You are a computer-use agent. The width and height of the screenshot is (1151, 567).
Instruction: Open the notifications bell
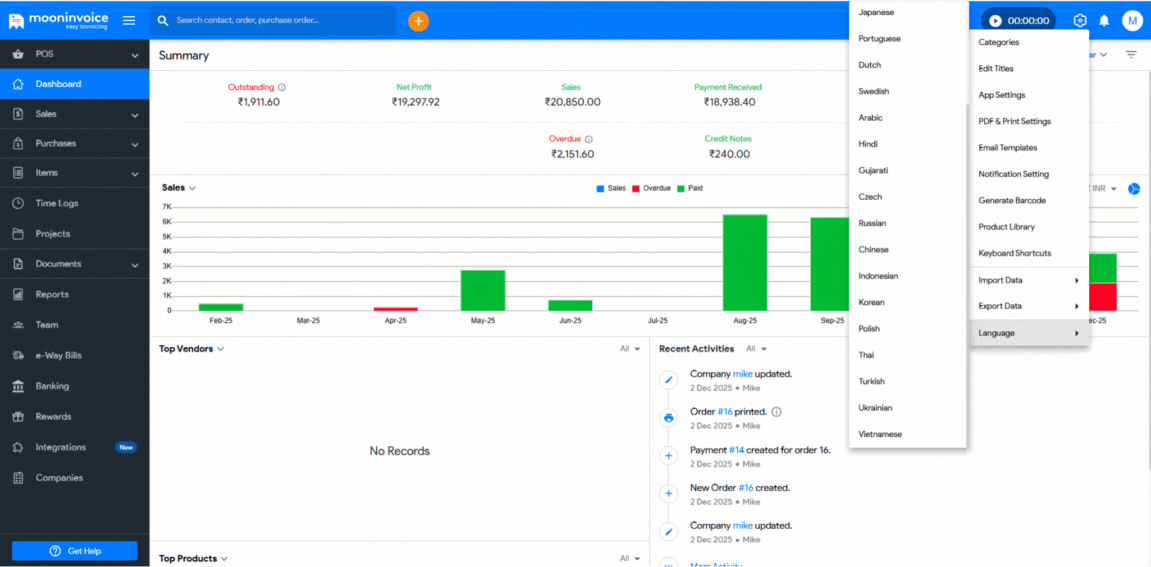click(x=1104, y=20)
